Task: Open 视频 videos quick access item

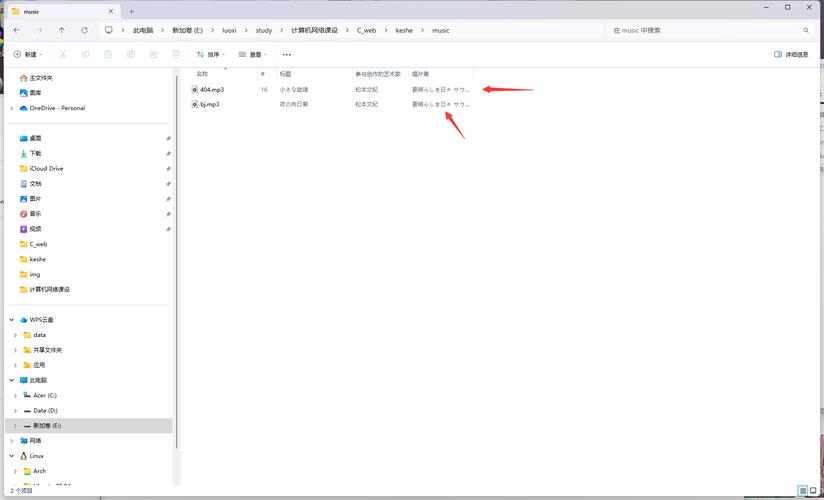Action: pos(30,229)
